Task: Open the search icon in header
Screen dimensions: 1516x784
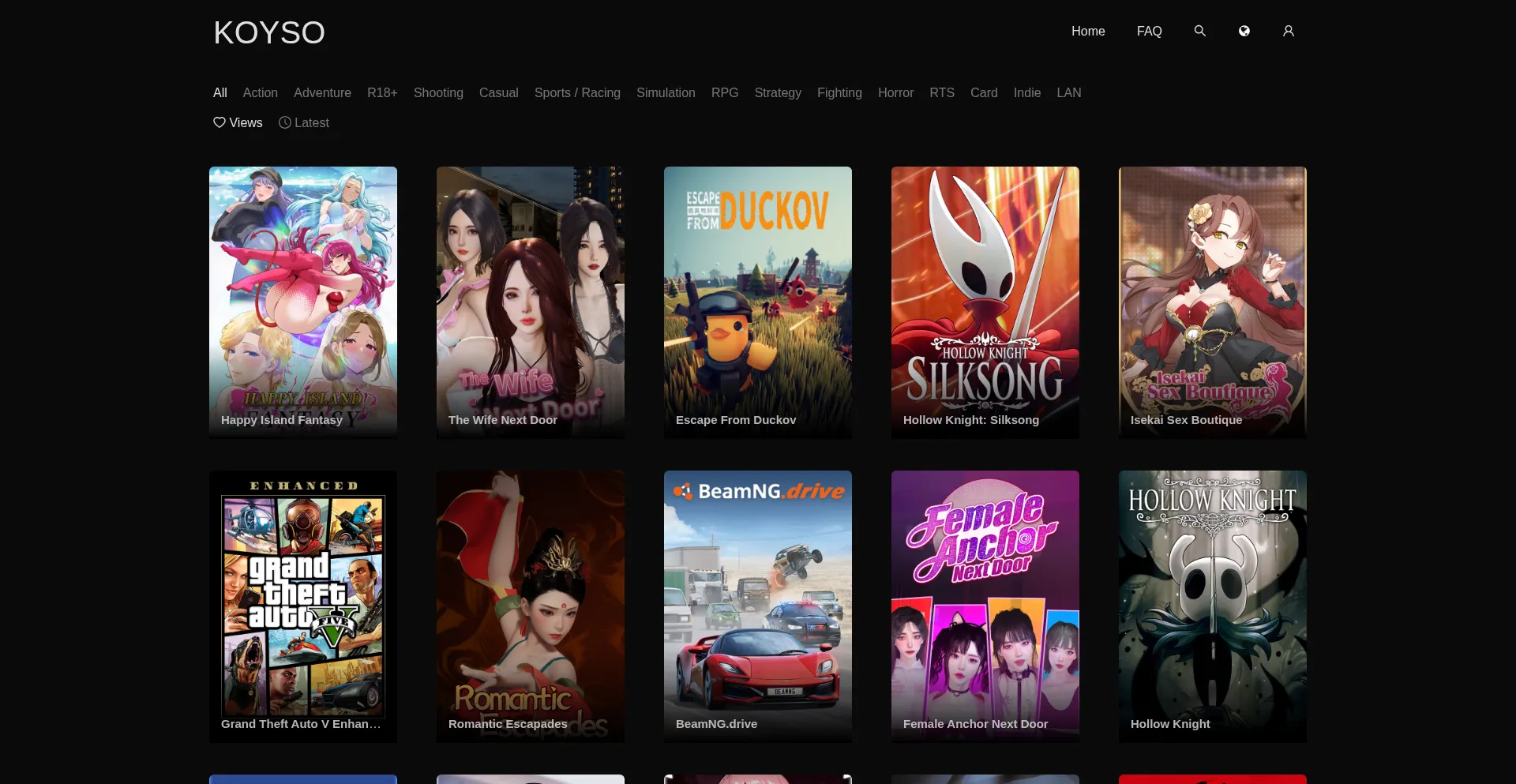Action: [1199, 31]
